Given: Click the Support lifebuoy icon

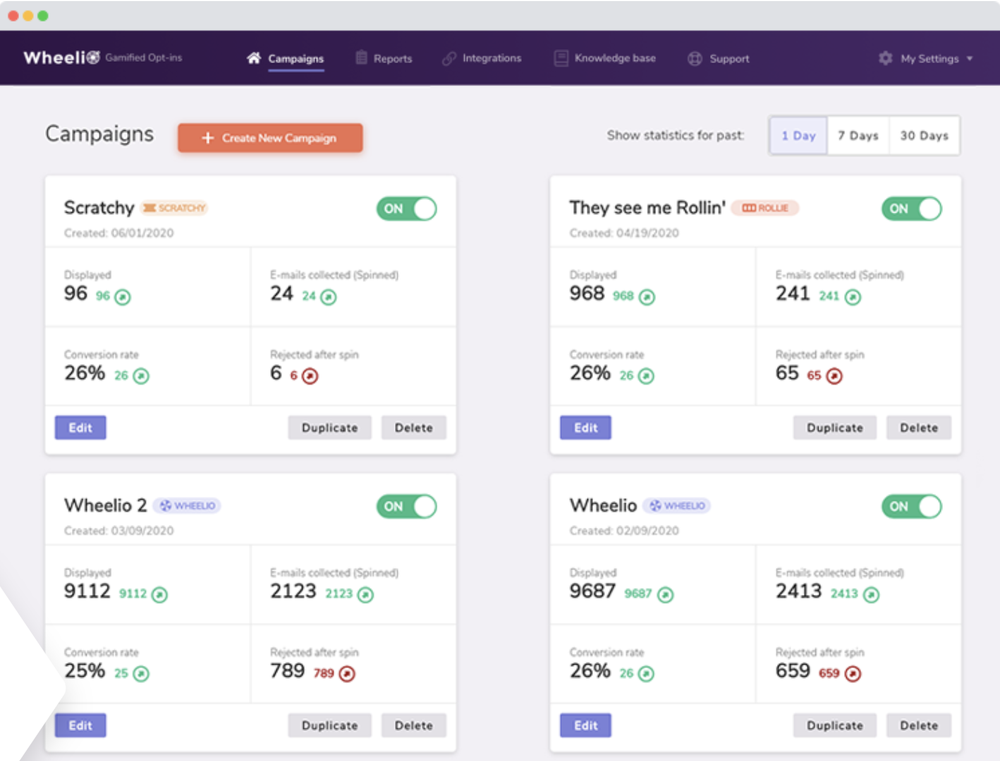Looking at the screenshot, I should pyautogui.click(x=695, y=58).
